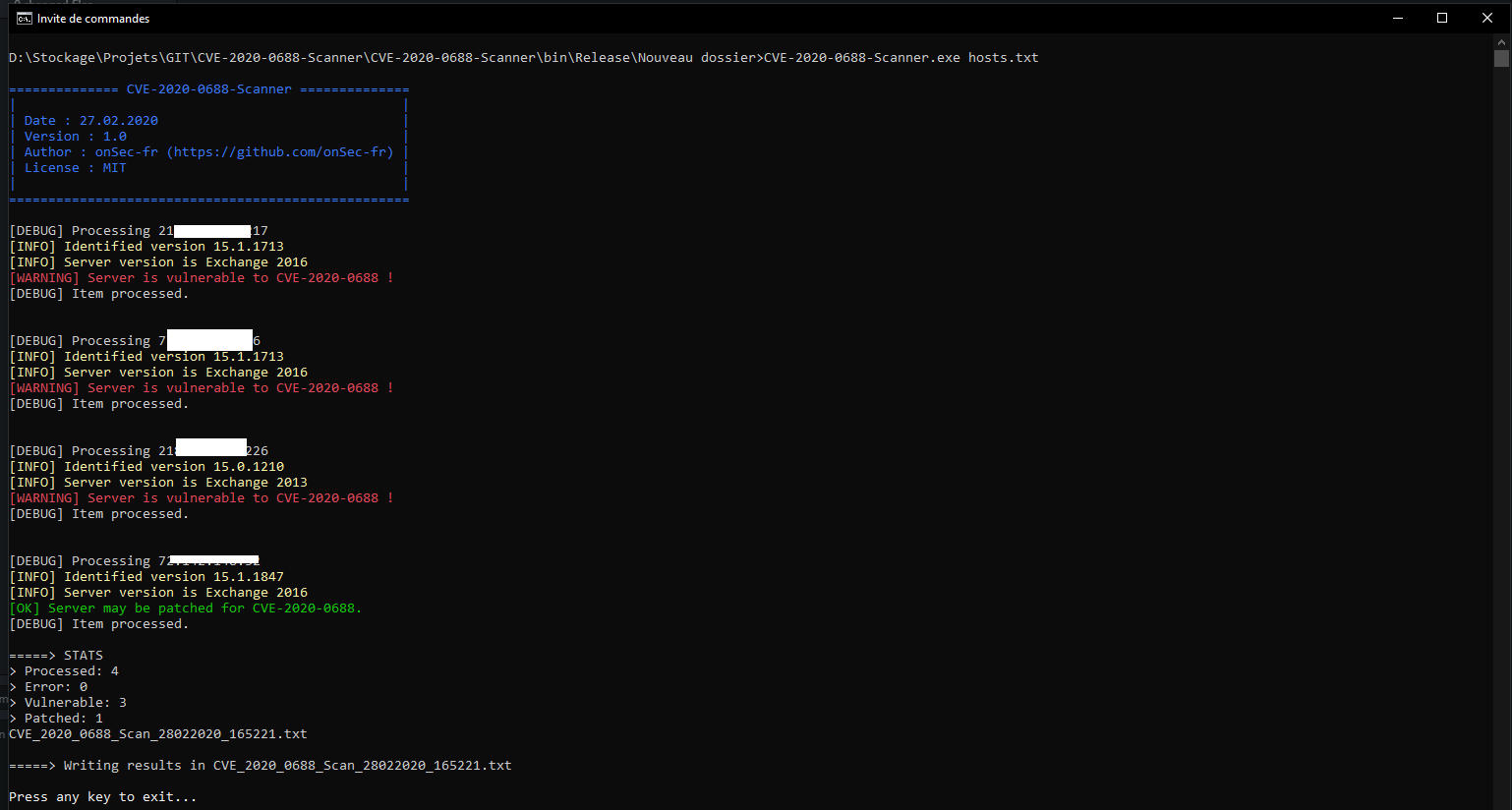The width and height of the screenshot is (1512, 810).
Task: Click the 'Writing results in' line
Action: (x=261, y=766)
